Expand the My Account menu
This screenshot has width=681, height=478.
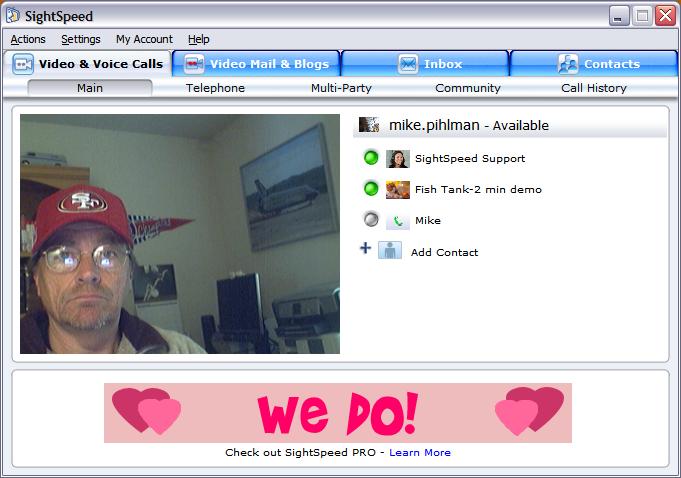144,39
